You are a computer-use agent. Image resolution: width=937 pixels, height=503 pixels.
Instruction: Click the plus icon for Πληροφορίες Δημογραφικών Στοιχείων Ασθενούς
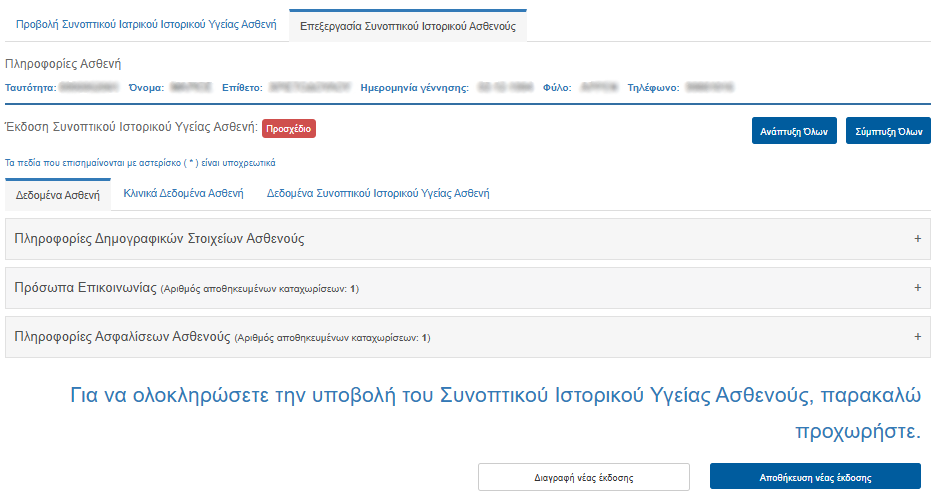[917, 239]
